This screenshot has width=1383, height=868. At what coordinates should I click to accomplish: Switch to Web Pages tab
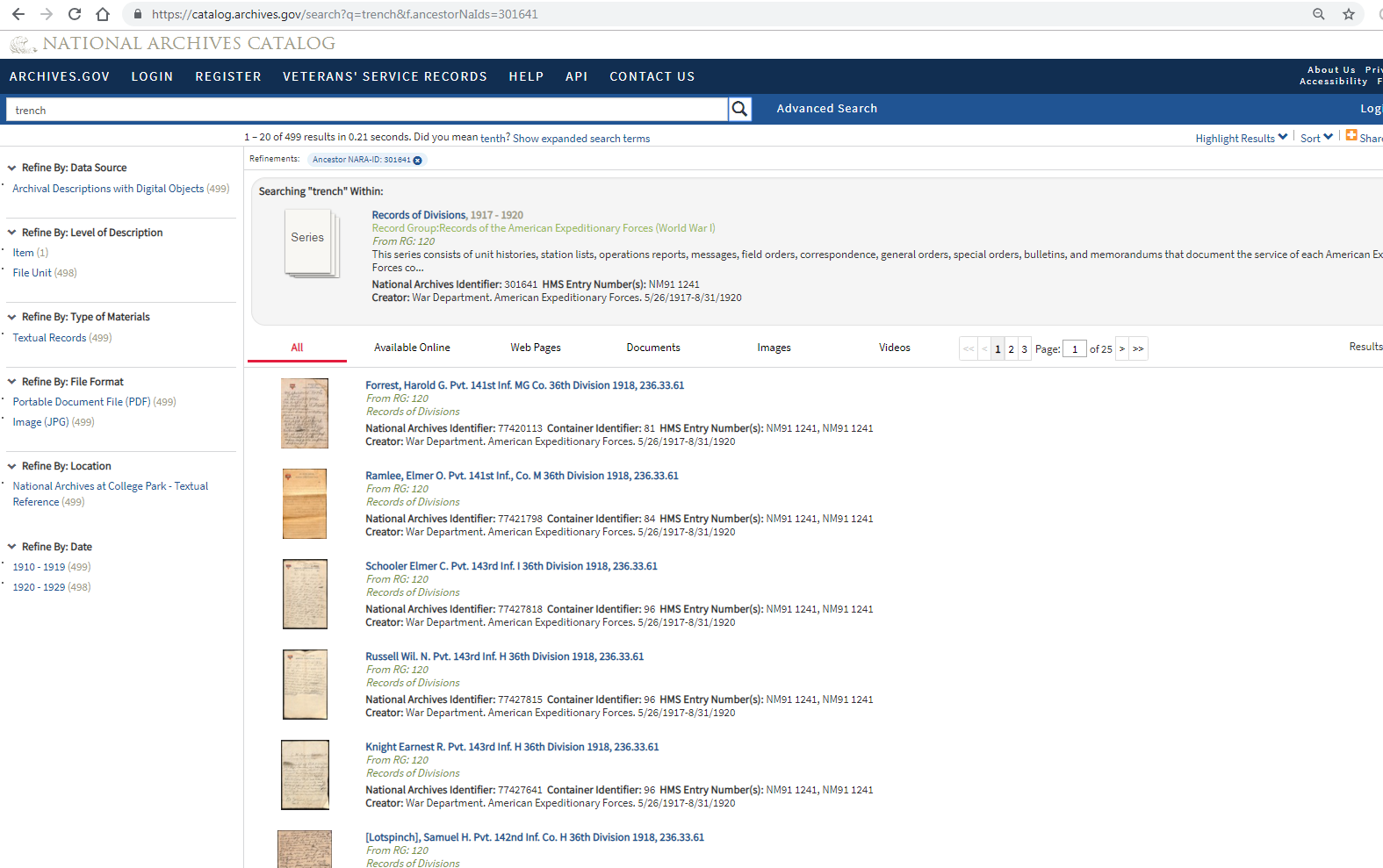pyautogui.click(x=536, y=348)
